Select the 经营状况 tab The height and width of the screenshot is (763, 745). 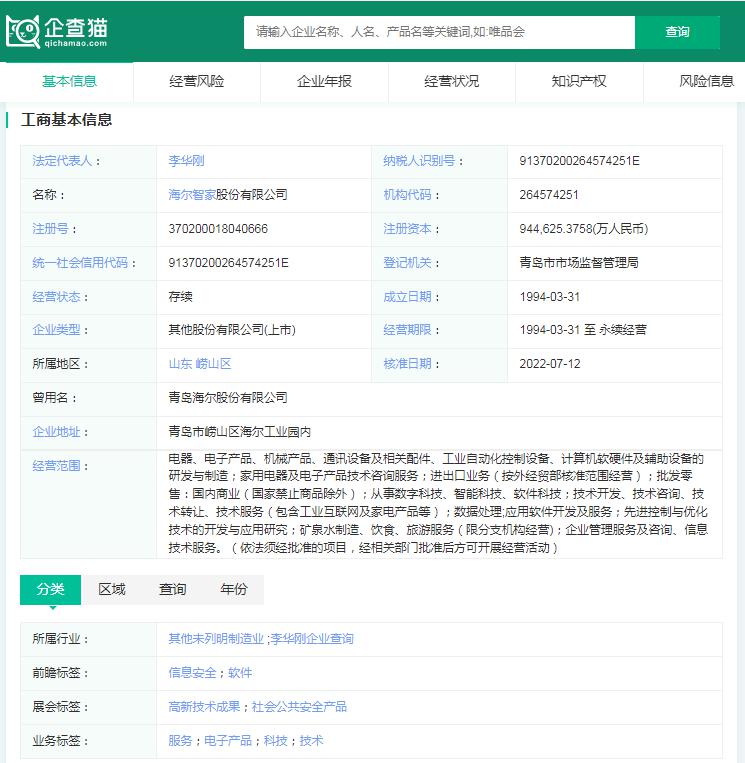451,81
